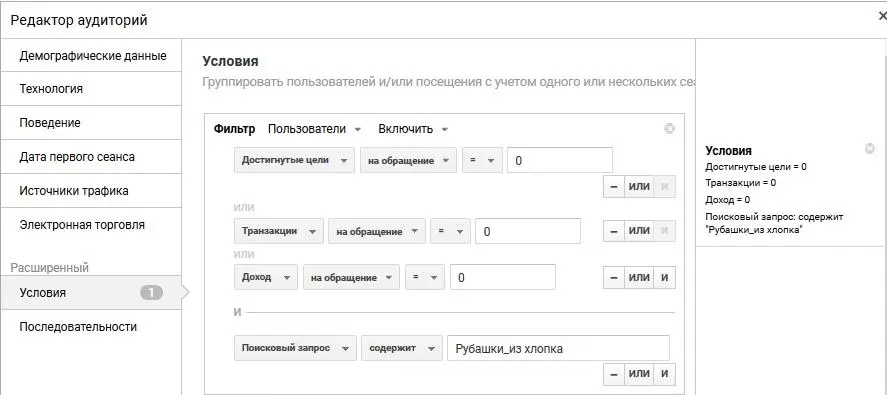Remove the Условия summary with its X icon
This screenshot has height=395, width=887.
870,149
